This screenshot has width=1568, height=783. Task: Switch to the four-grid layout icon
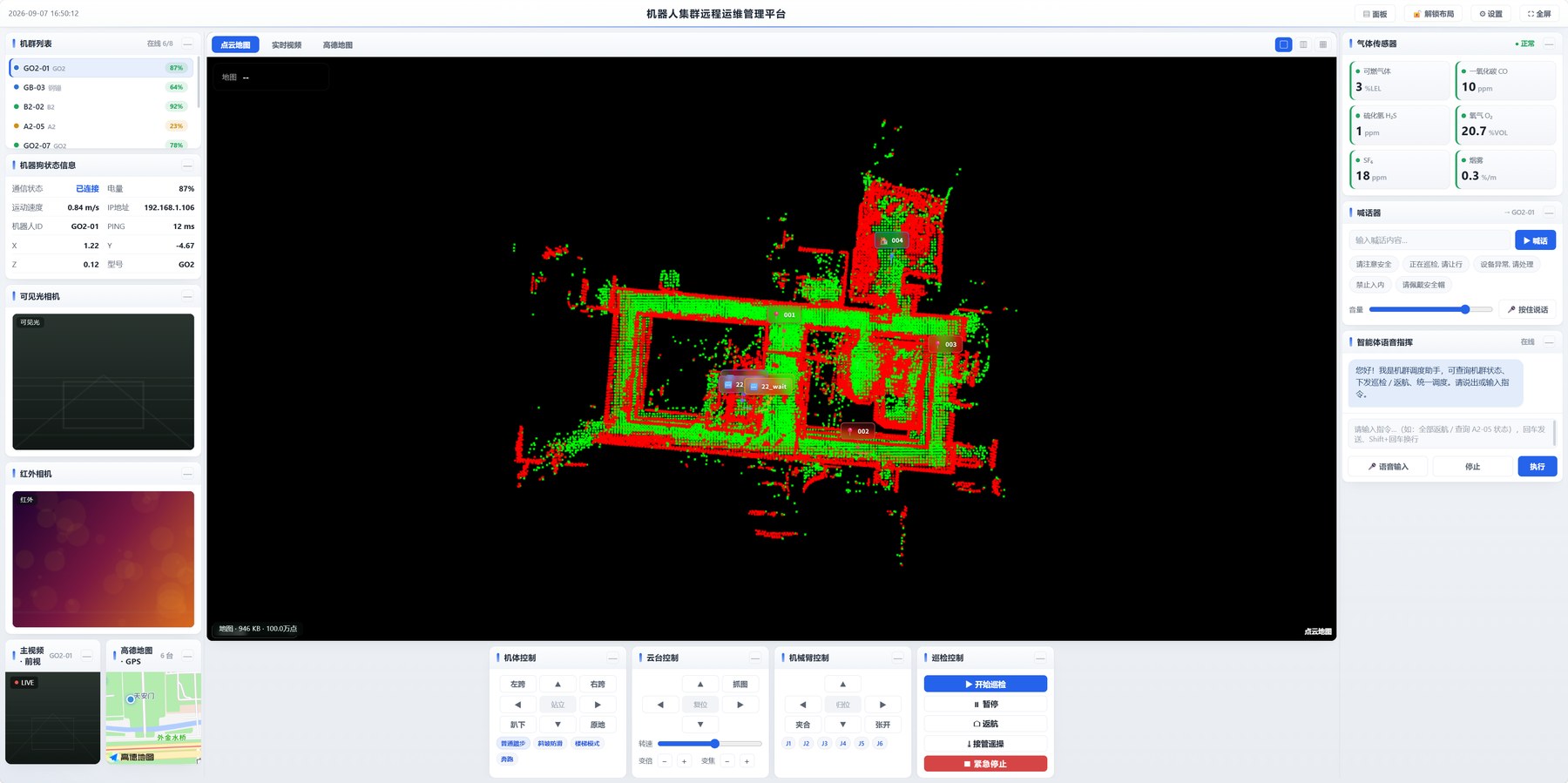click(1323, 44)
